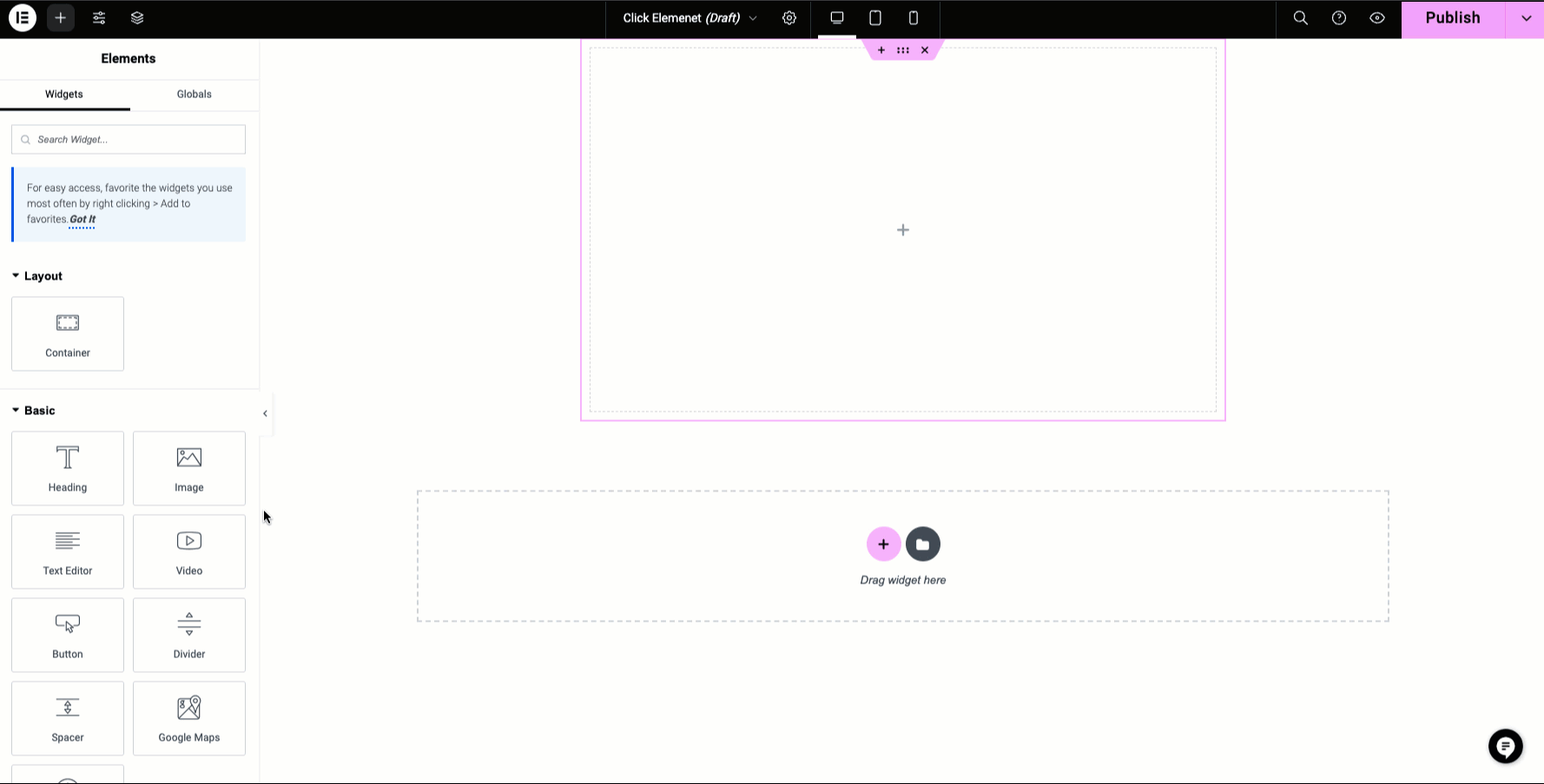Select the Container layout element

coord(67,333)
